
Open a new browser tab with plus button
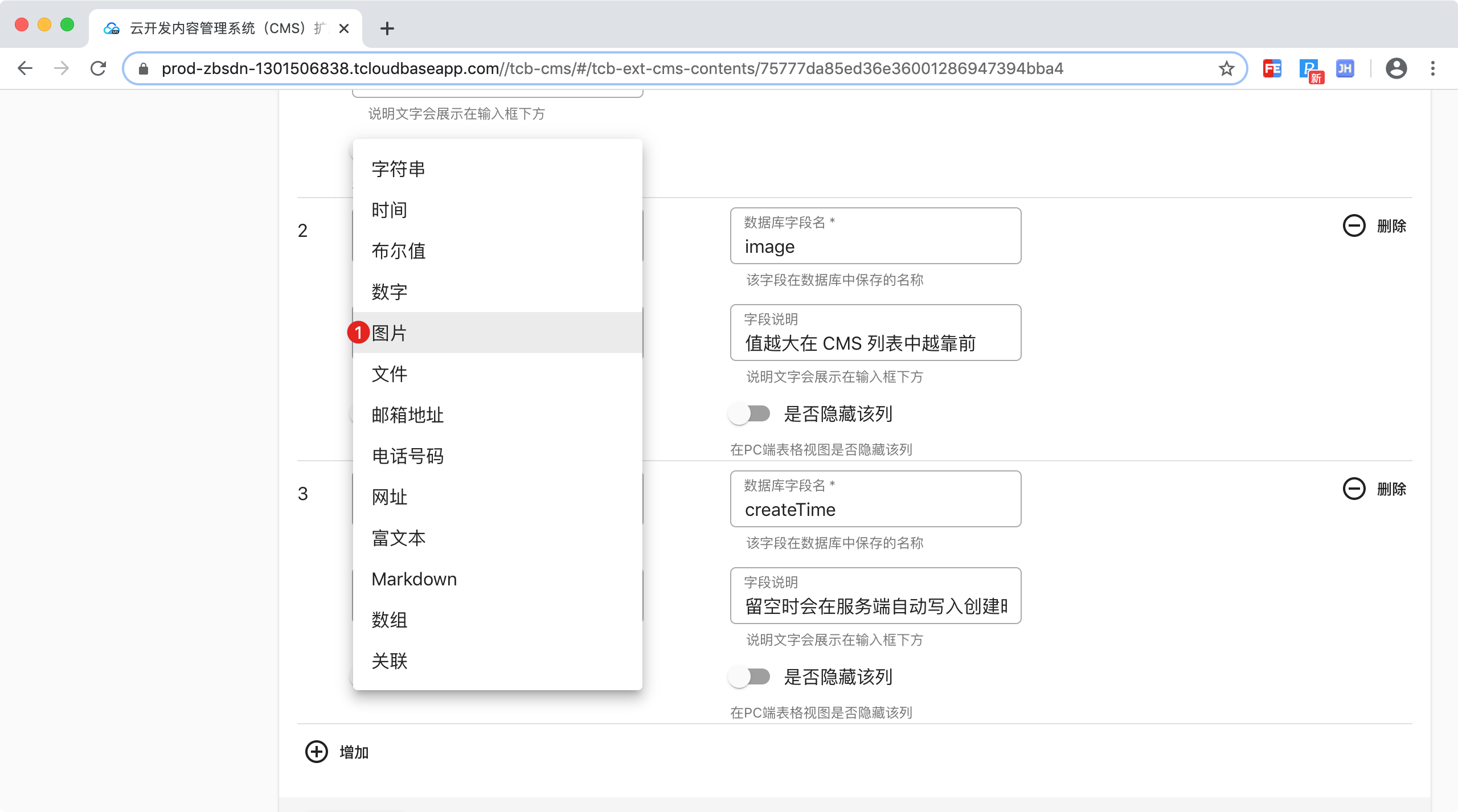387,28
